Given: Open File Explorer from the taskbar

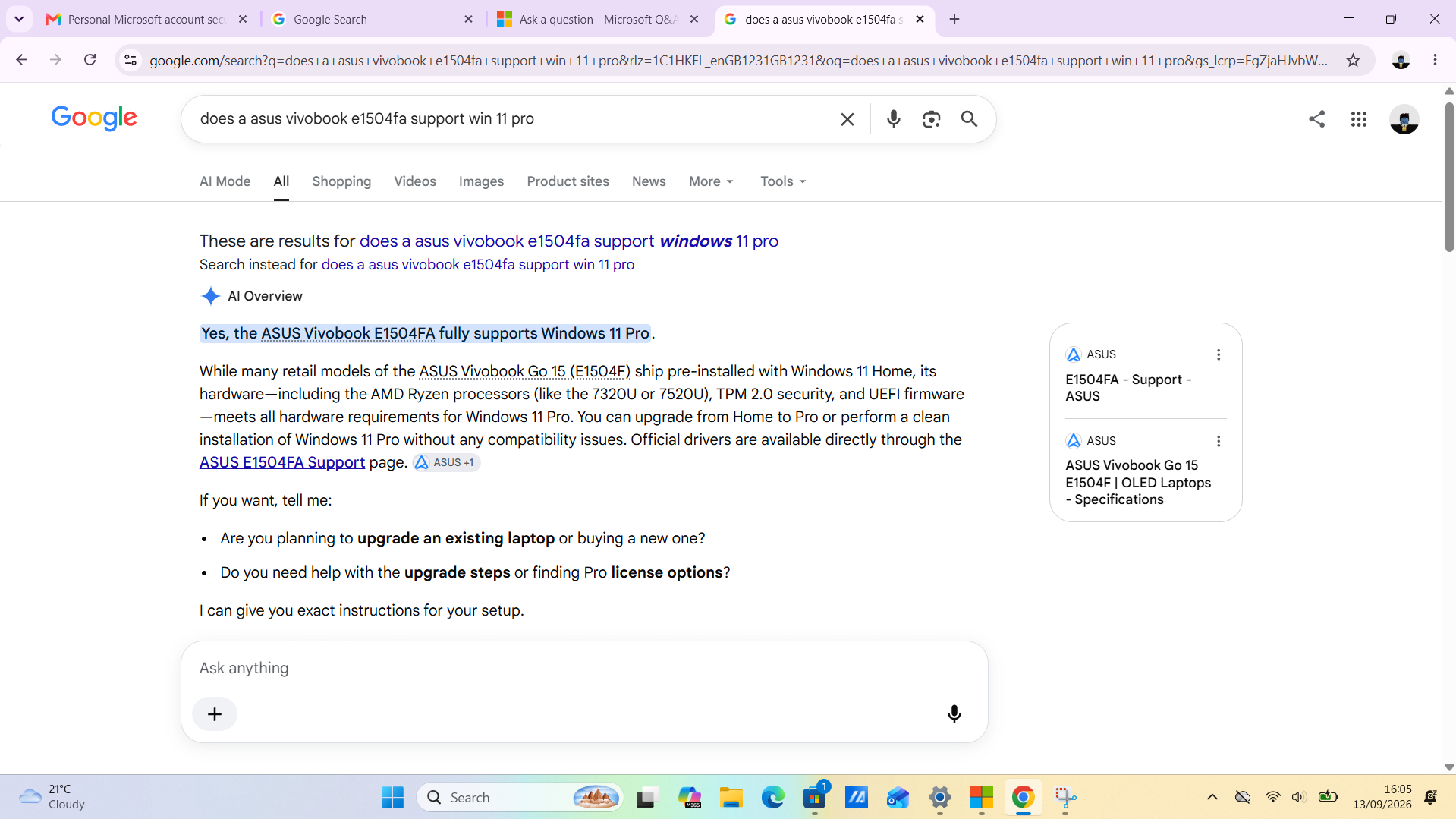Looking at the screenshot, I should (731, 798).
